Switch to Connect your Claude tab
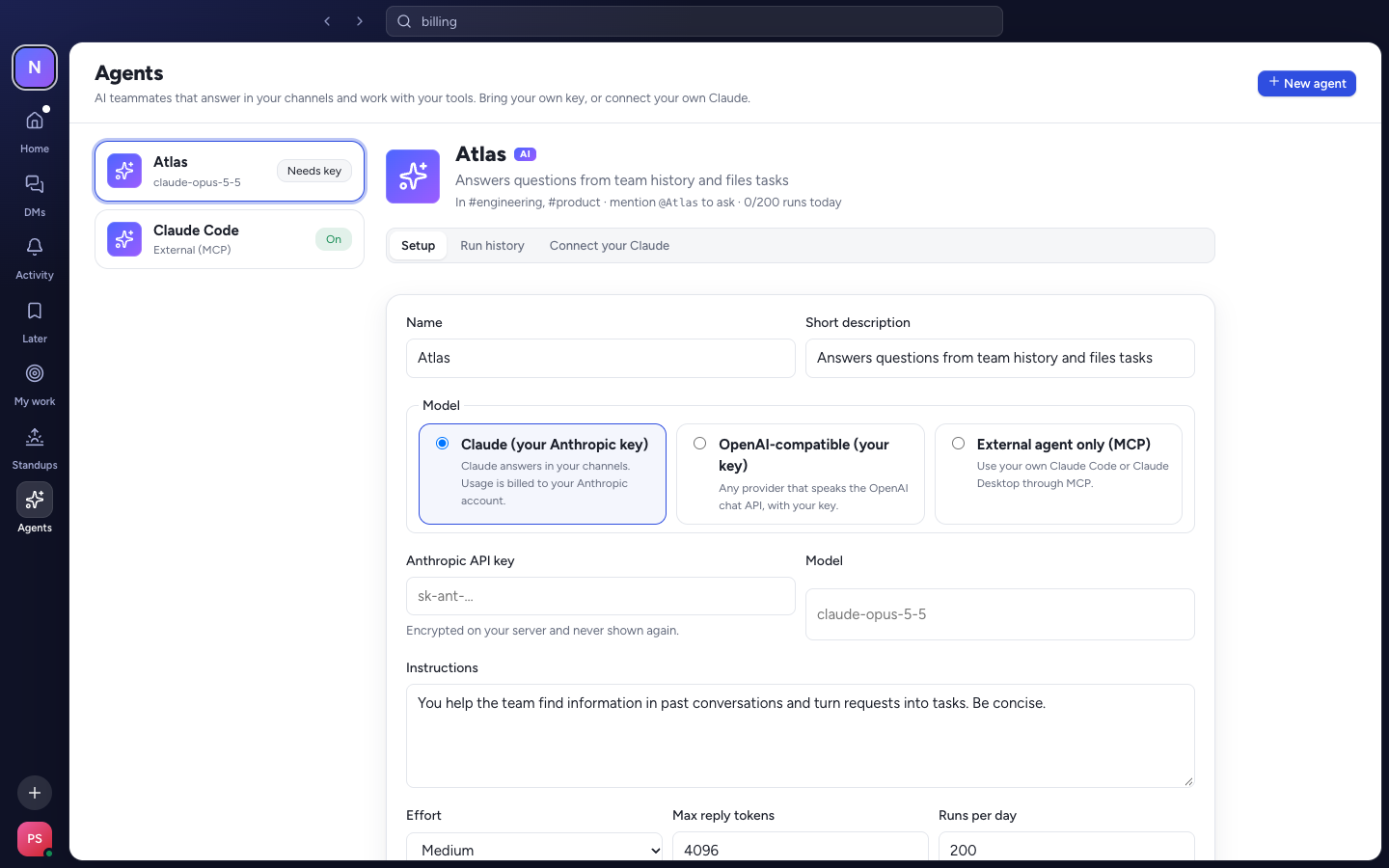Image resolution: width=1389 pixels, height=868 pixels. pyautogui.click(x=610, y=246)
